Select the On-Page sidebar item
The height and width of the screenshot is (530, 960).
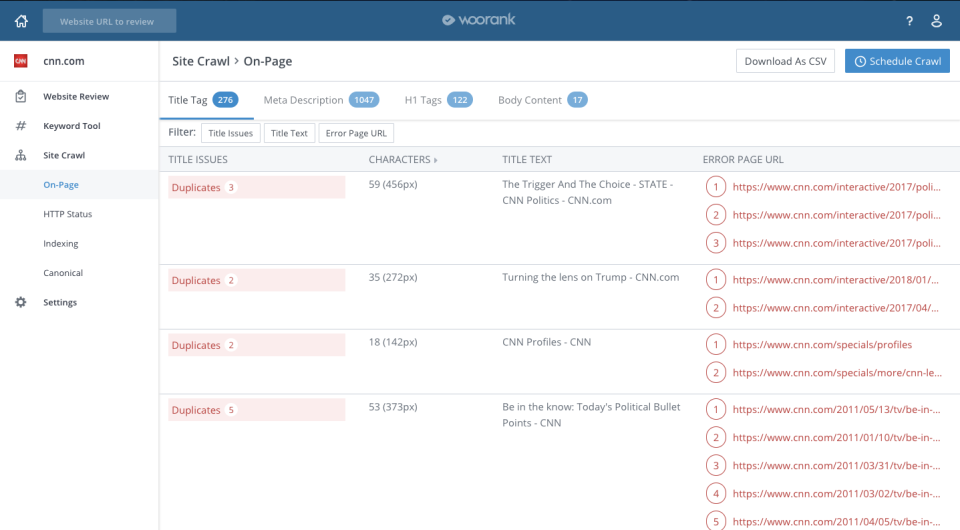(61, 184)
